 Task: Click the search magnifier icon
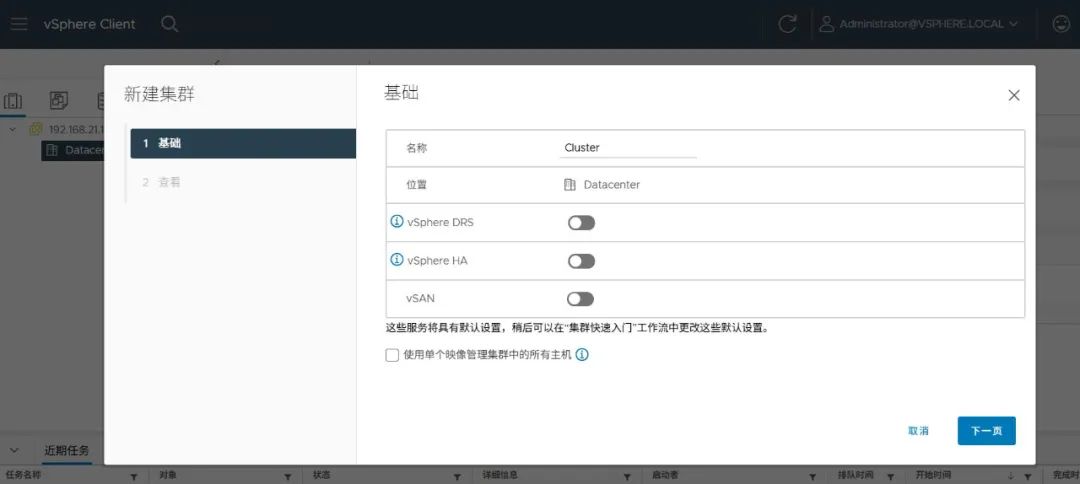pyautogui.click(x=169, y=24)
